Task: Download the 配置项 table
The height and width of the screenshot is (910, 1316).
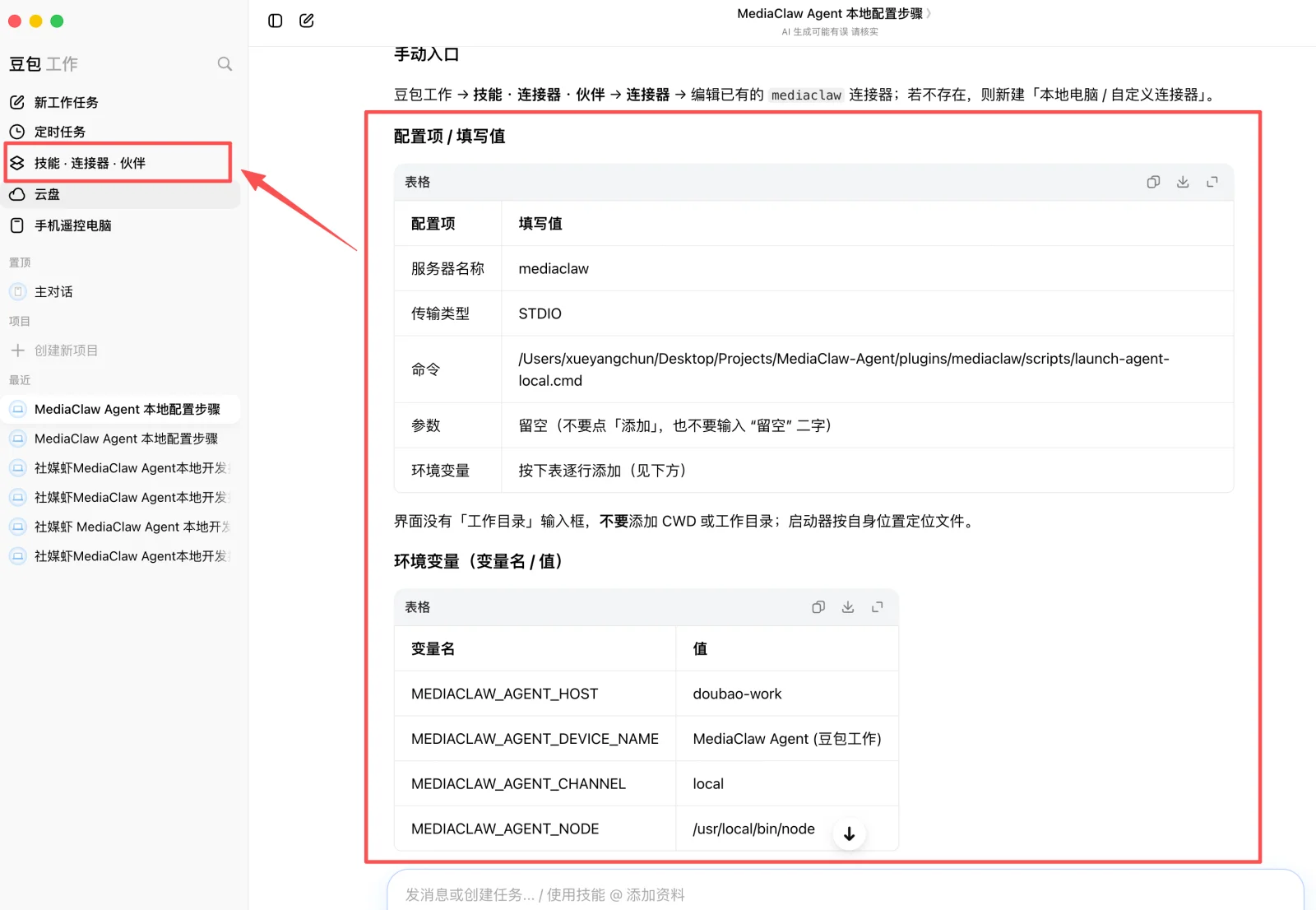Action: 1183,182
